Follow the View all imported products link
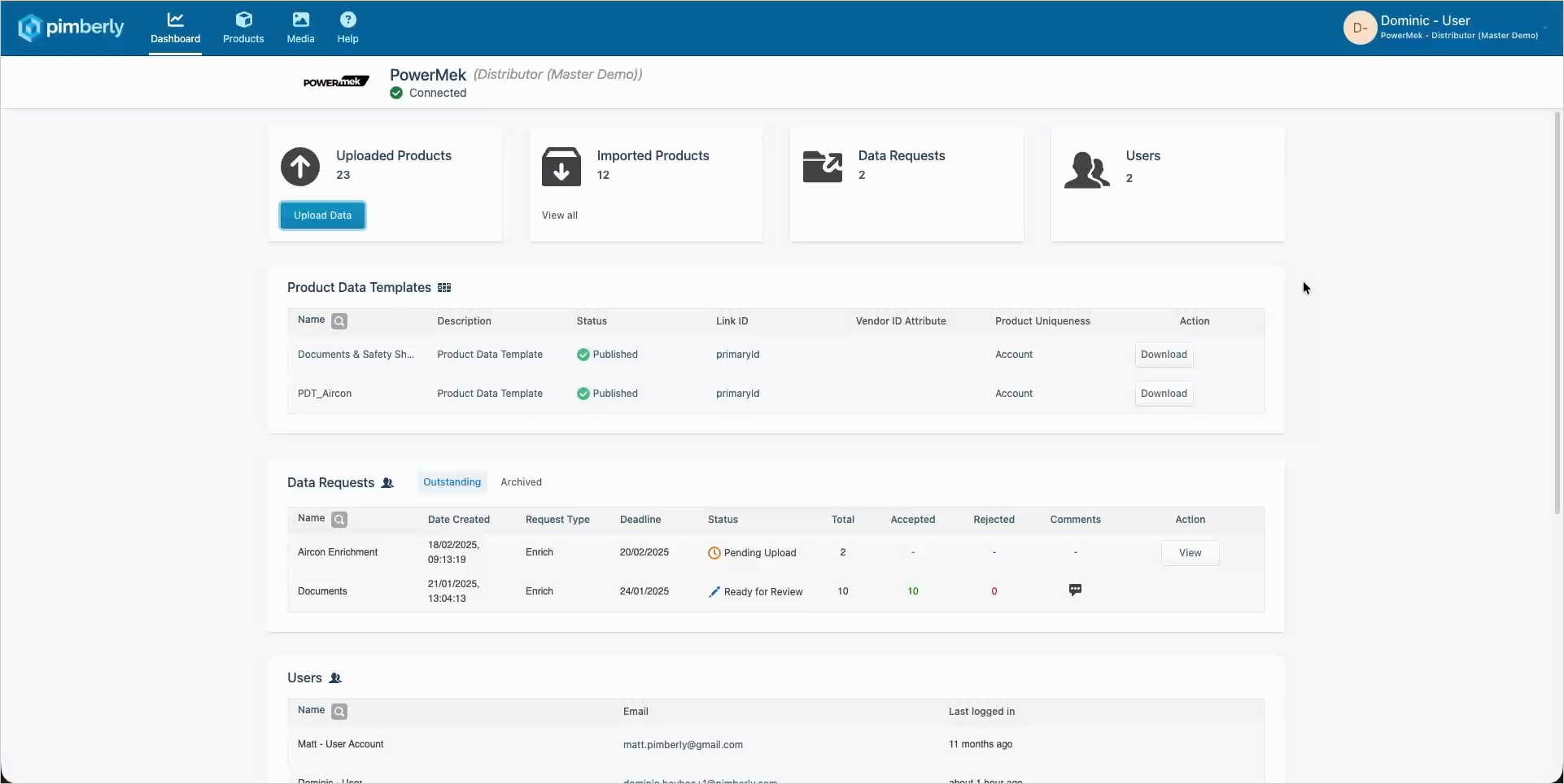 (x=560, y=216)
